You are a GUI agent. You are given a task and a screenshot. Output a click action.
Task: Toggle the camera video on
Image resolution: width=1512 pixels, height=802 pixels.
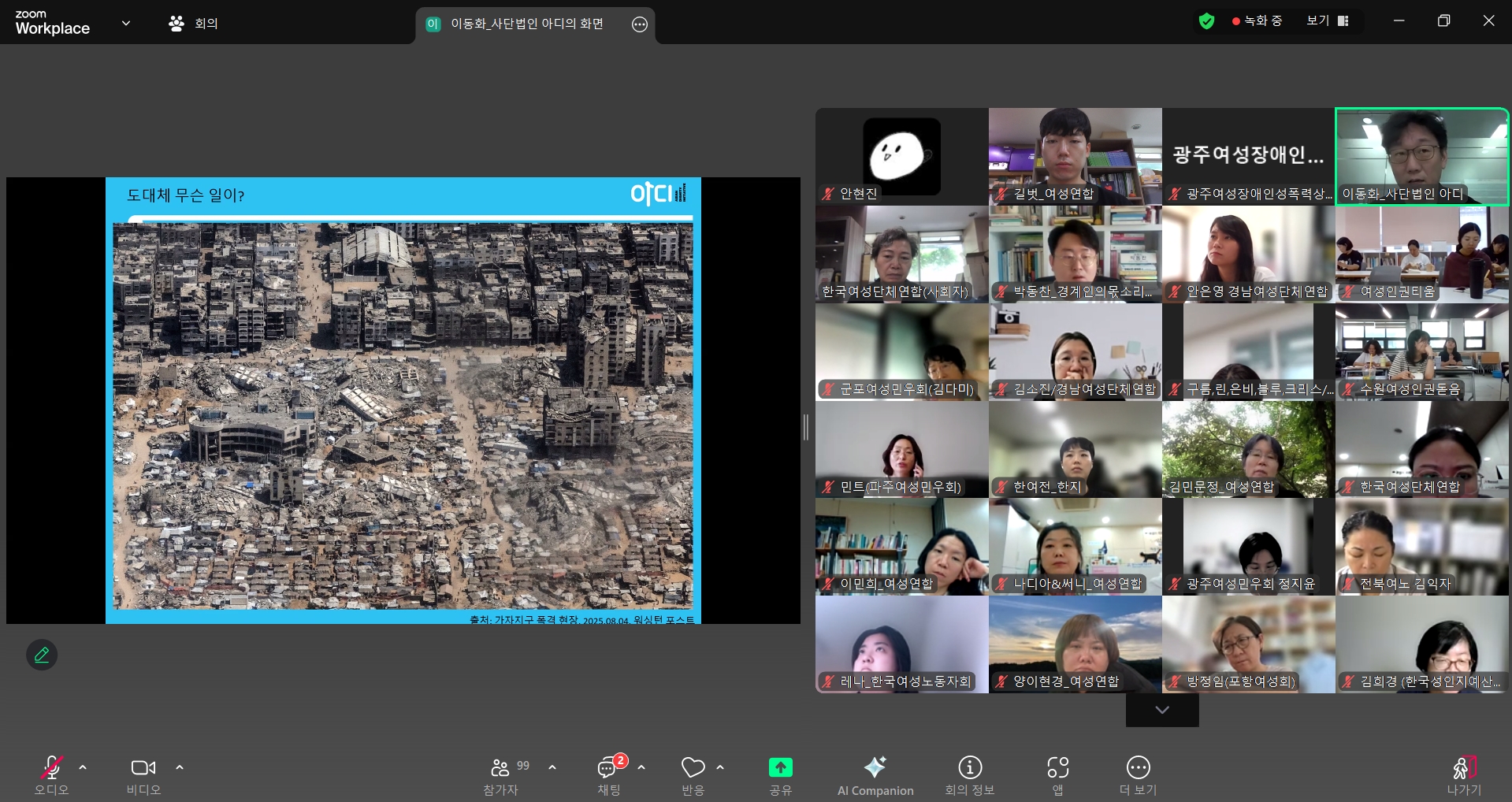[143, 775]
